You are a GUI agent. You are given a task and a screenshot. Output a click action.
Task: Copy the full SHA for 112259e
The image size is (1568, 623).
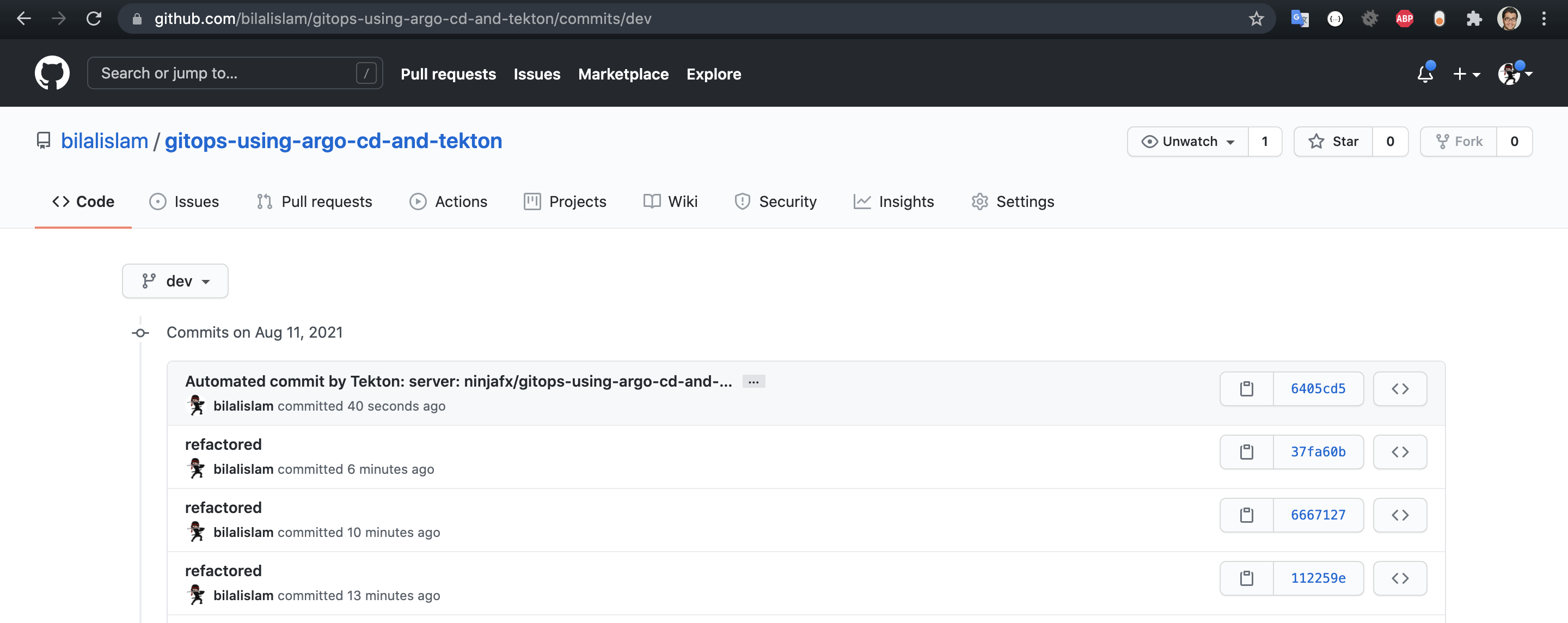click(x=1247, y=578)
